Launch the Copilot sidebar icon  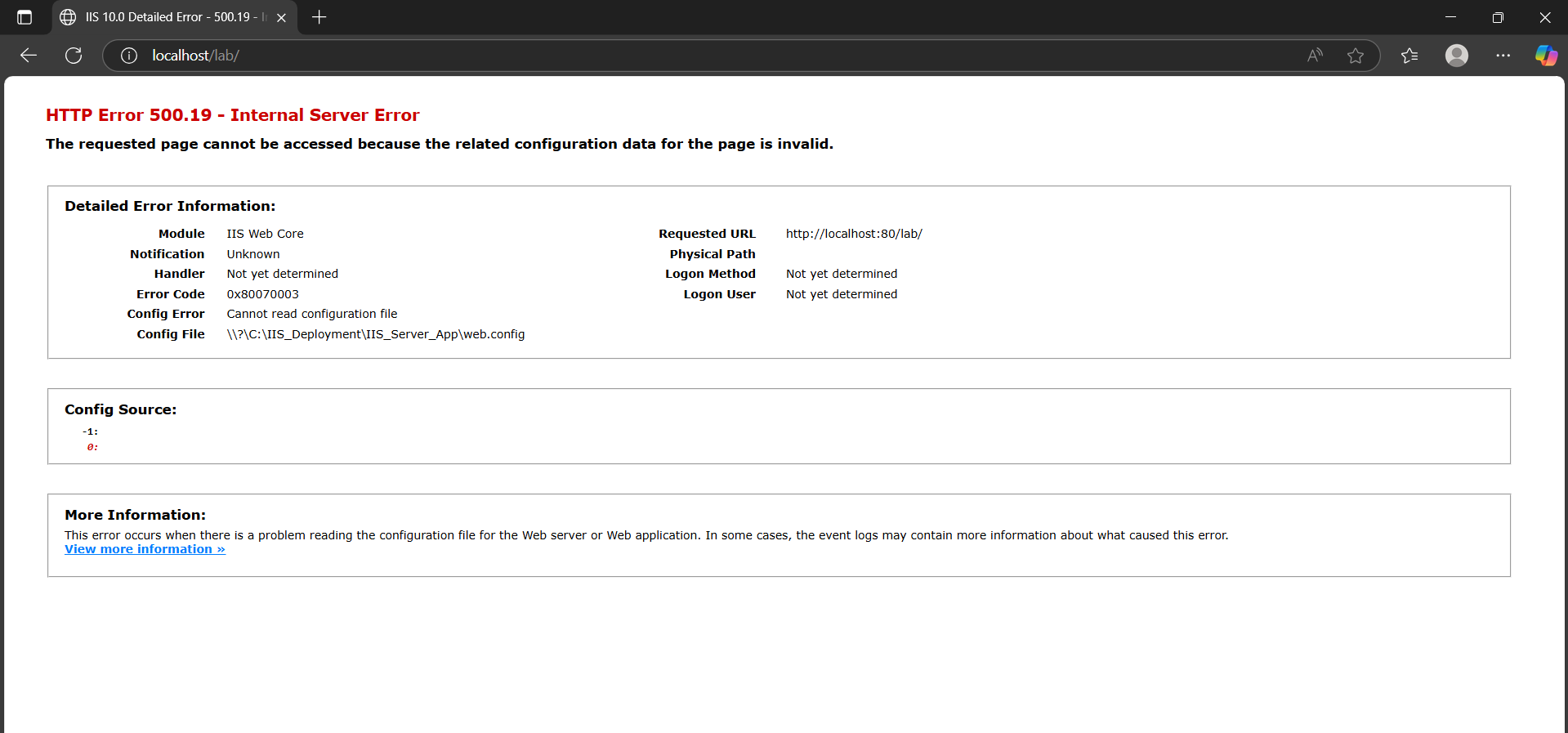pyautogui.click(x=1546, y=56)
